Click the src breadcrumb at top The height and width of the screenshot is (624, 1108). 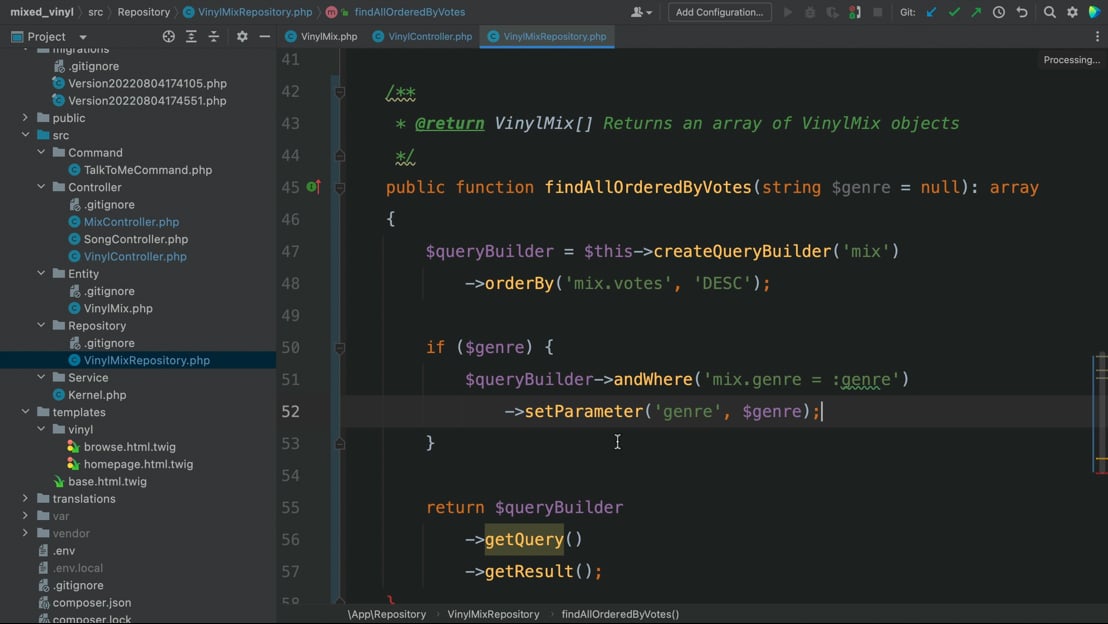click(x=95, y=12)
